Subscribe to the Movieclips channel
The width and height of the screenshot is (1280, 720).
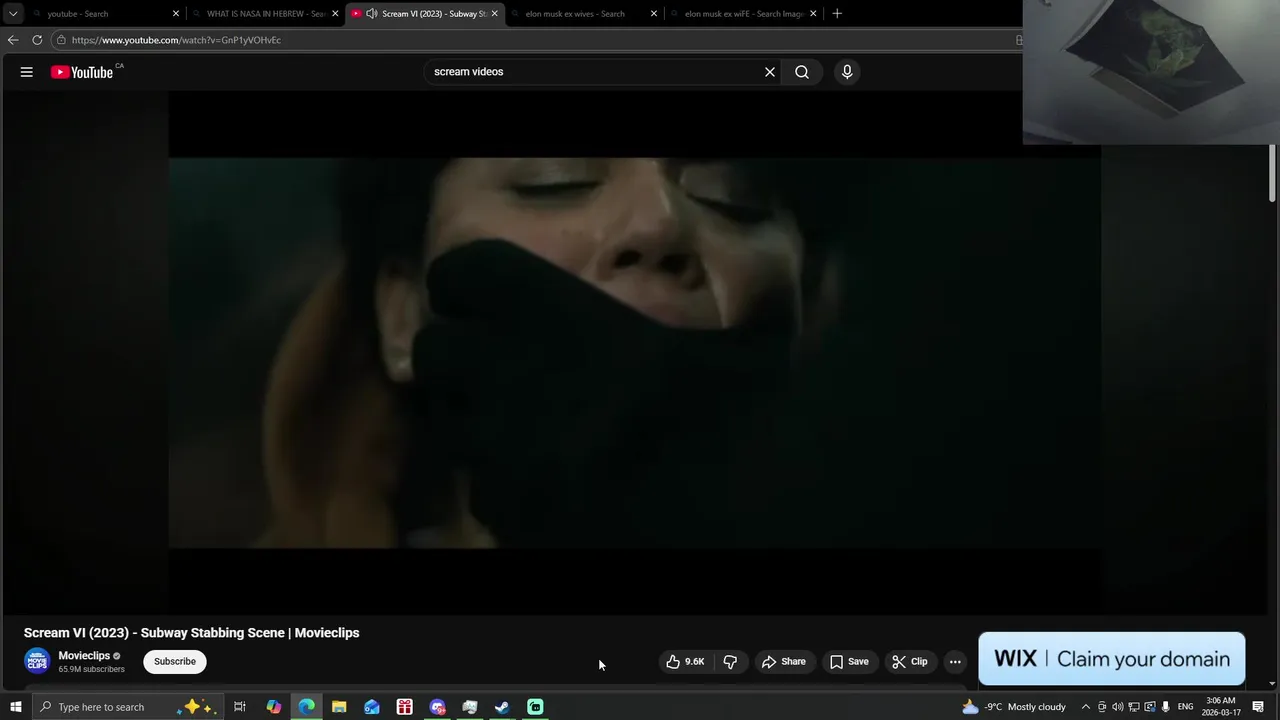(175, 661)
